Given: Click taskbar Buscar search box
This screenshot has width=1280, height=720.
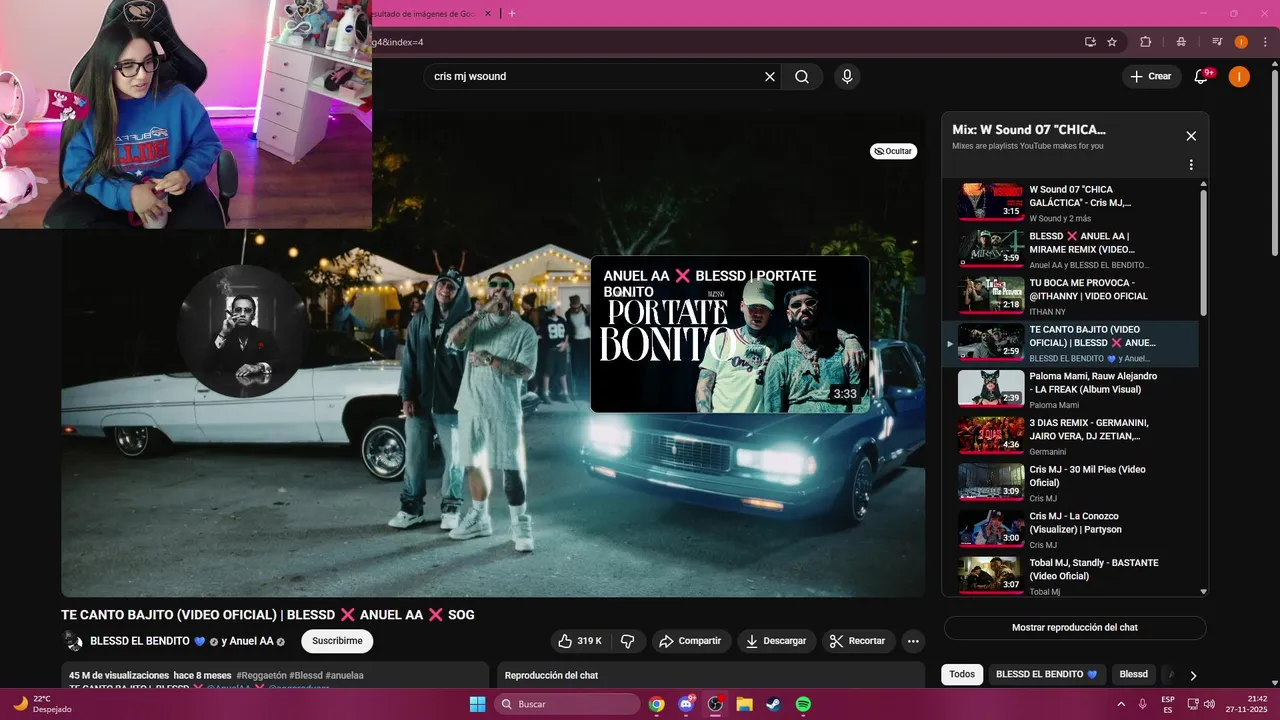Looking at the screenshot, I should point(567,704).
